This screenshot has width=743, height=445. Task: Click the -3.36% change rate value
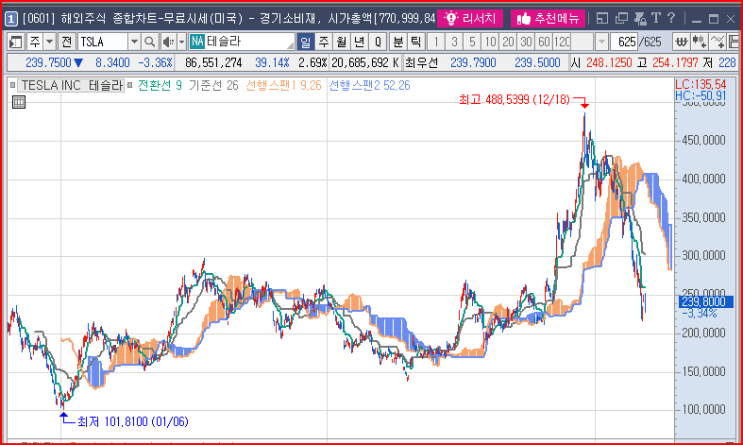click(x=155, y=63)
